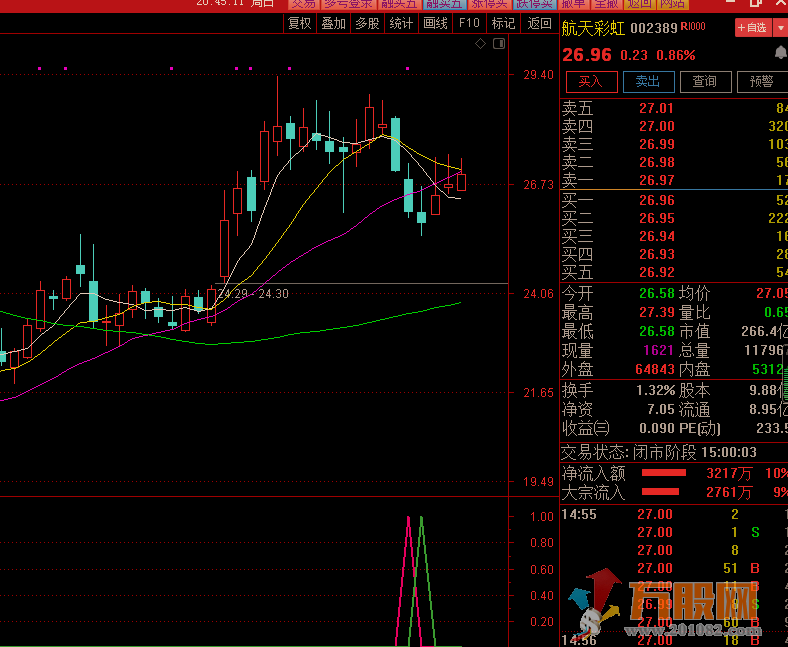Viewport: 788px width, 647px height.
Task: Click the 24.29 - 24.30 gap label
Action: 253,294
